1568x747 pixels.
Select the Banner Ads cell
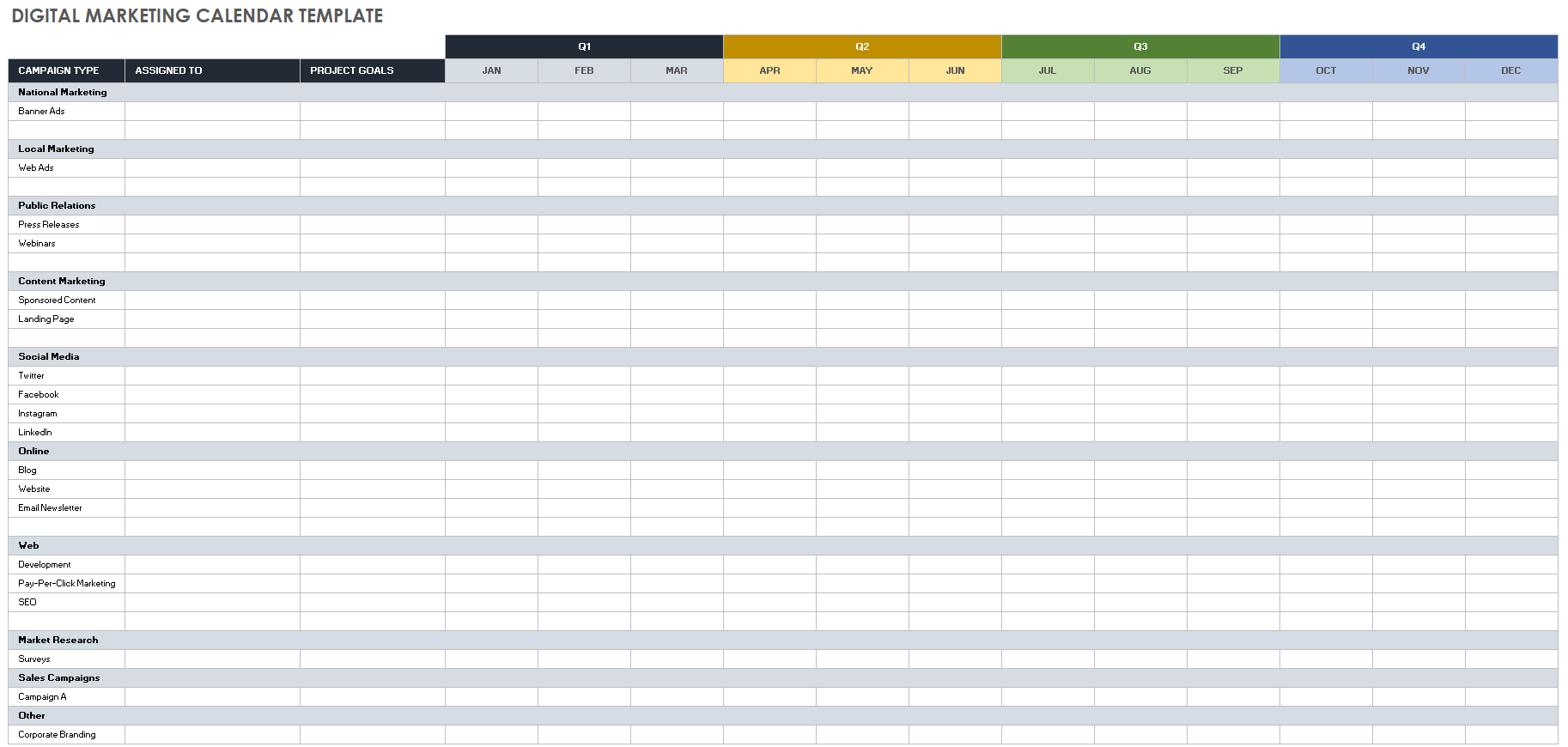[66, 111]
